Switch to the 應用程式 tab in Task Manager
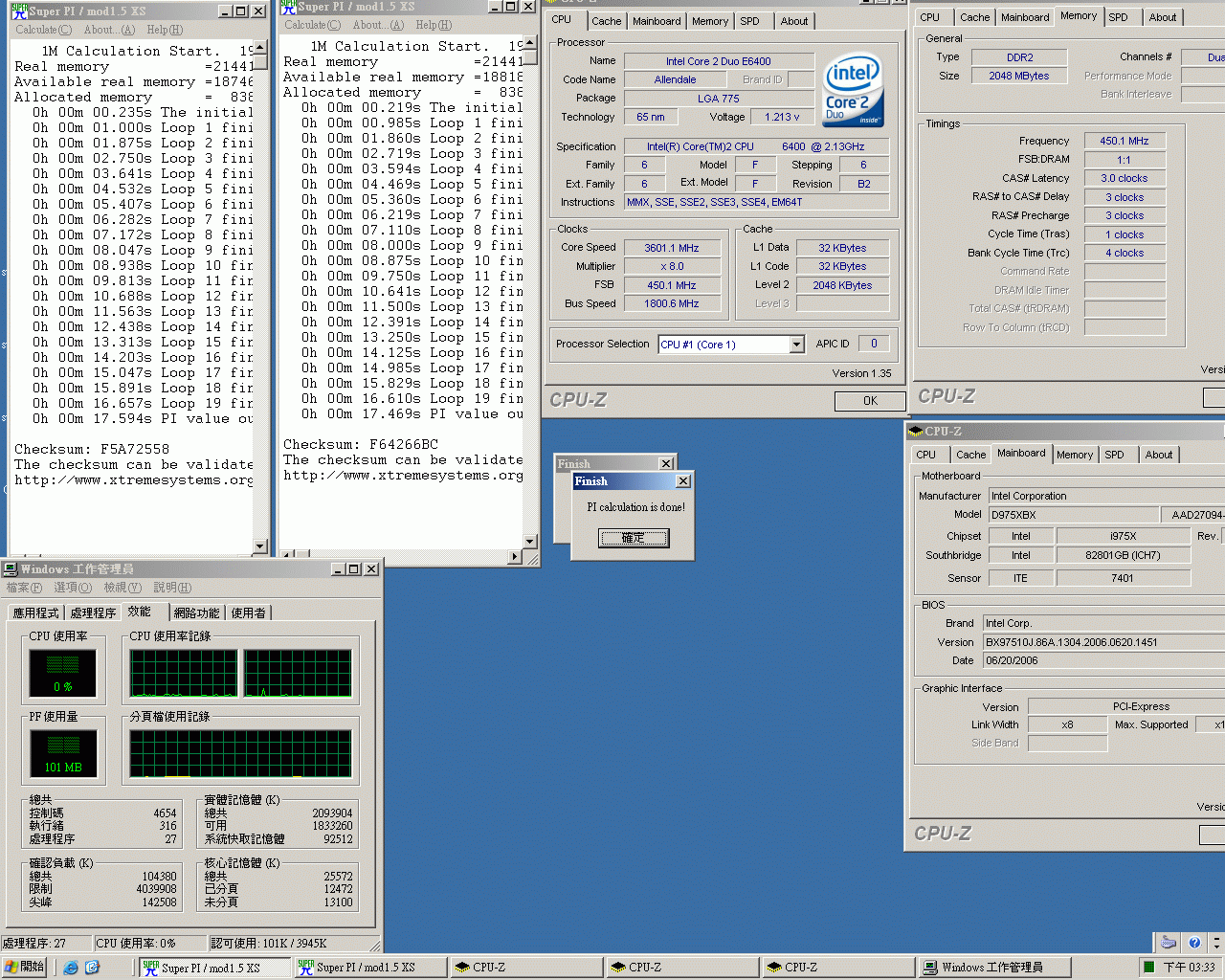 [x=36, y=613]
